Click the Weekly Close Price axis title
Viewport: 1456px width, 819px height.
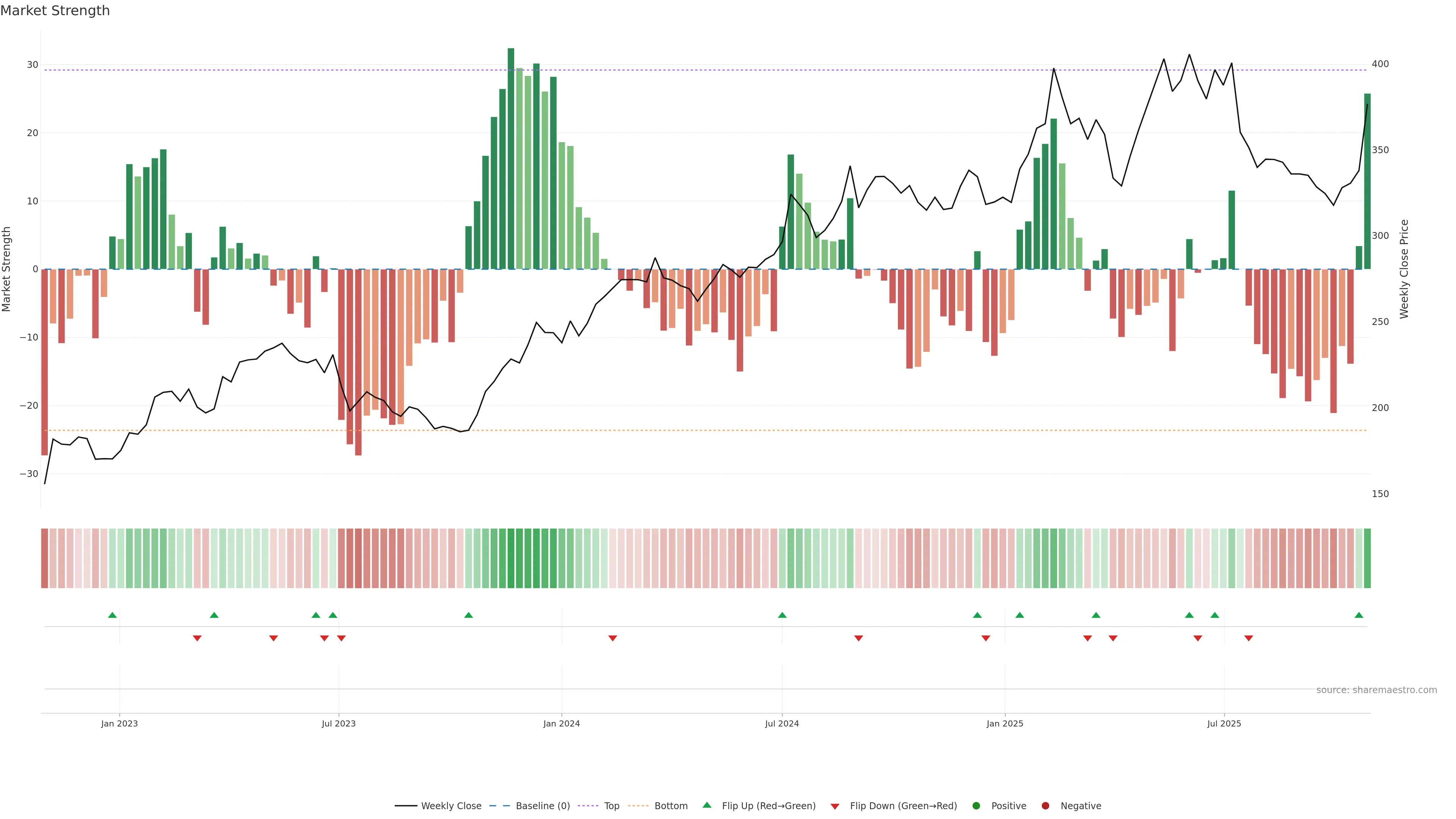1404,269
